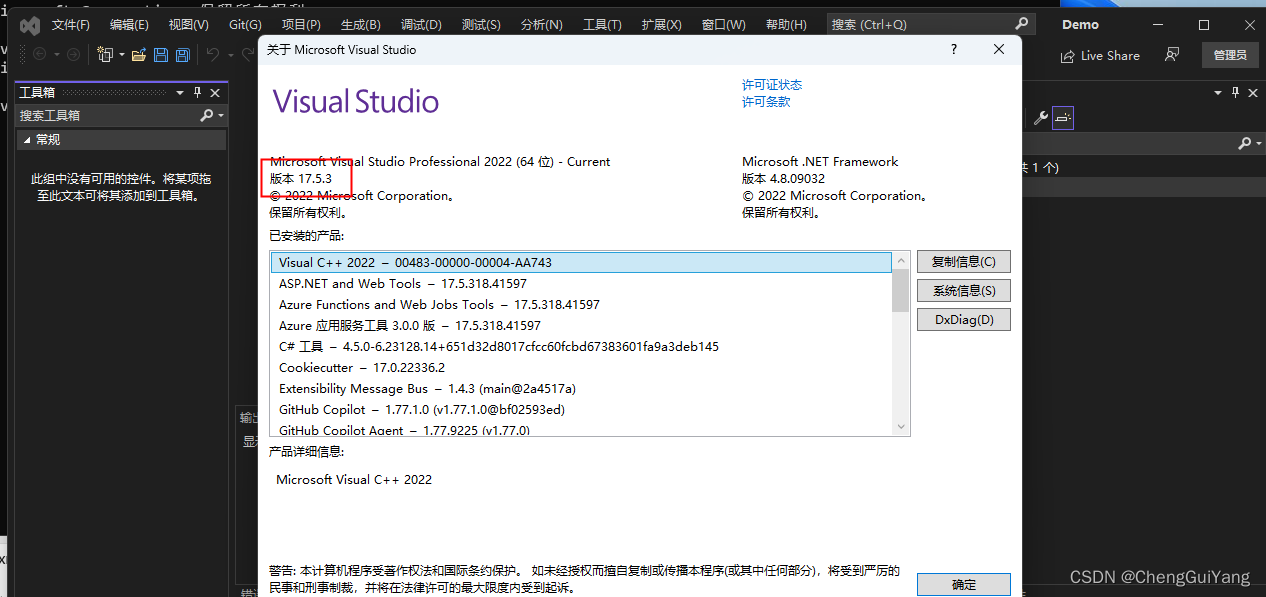Click the Open File folder icon
This screenshot has height=597, width=1266.
coord(139,55)
